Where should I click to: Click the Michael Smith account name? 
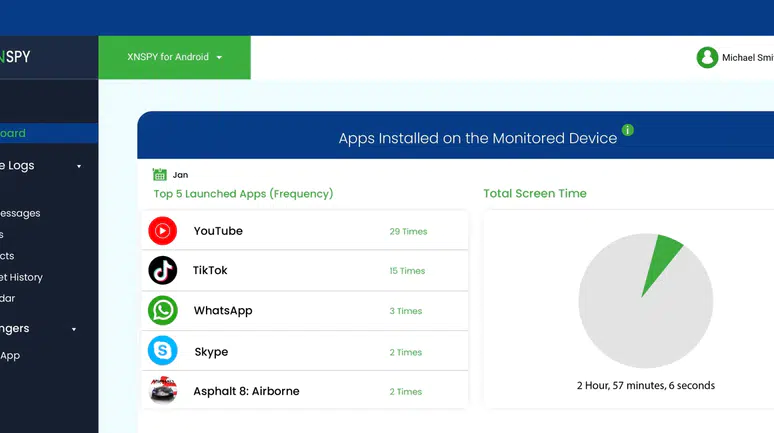(748, 58)
